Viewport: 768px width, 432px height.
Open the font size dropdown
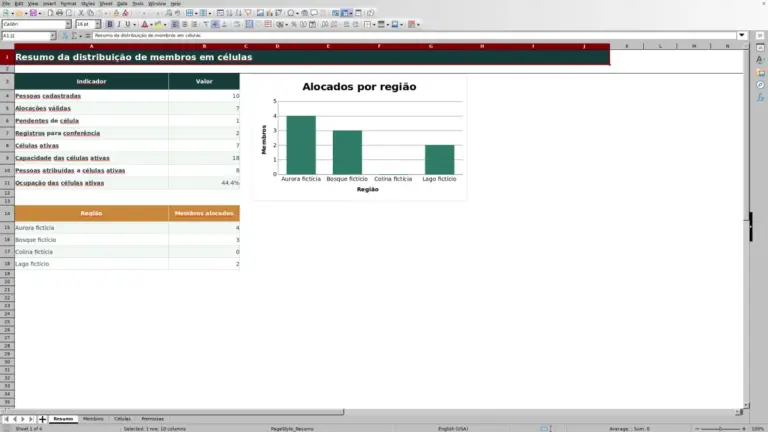(97, 24)
